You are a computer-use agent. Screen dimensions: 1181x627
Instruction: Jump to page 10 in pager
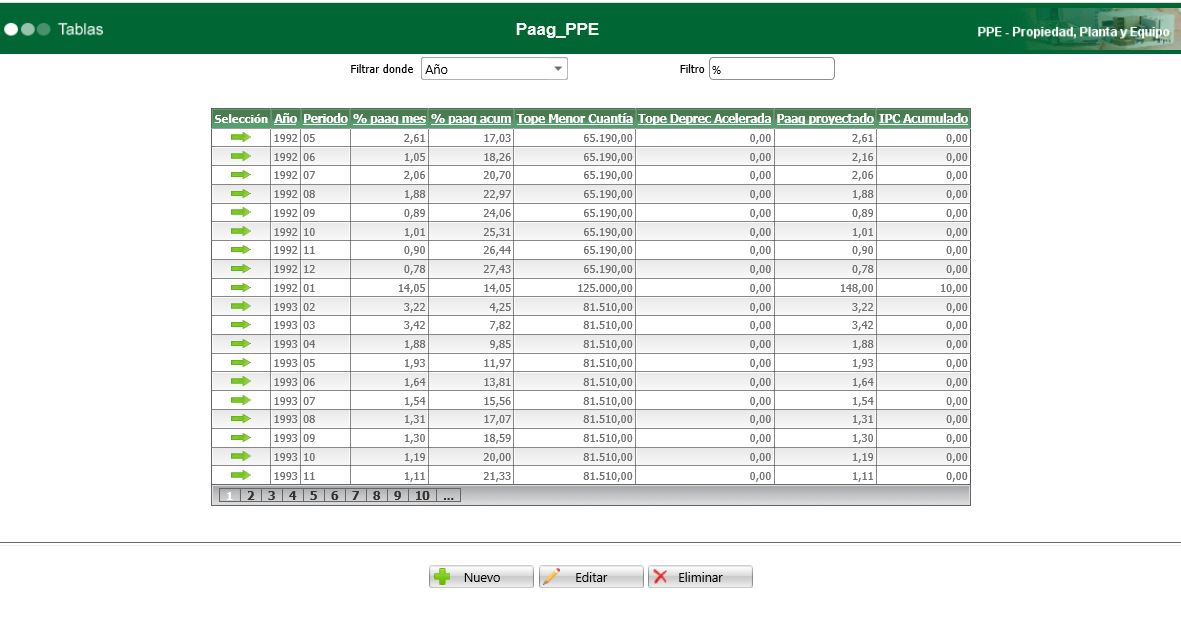tap(421, 496)
